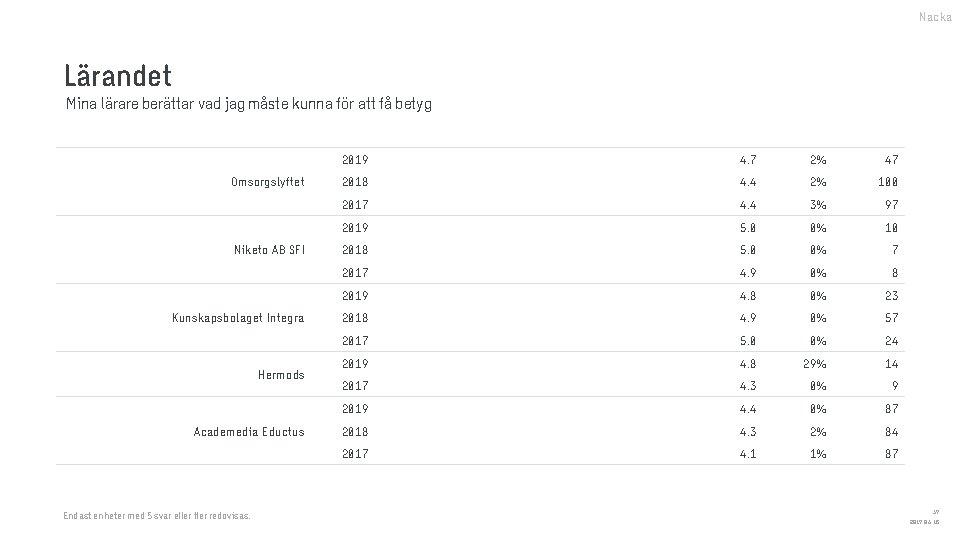Click the page number in the bottom corner
Image resolution: width=960 pixels, height=540 pixels.
(x=936, y=512)
